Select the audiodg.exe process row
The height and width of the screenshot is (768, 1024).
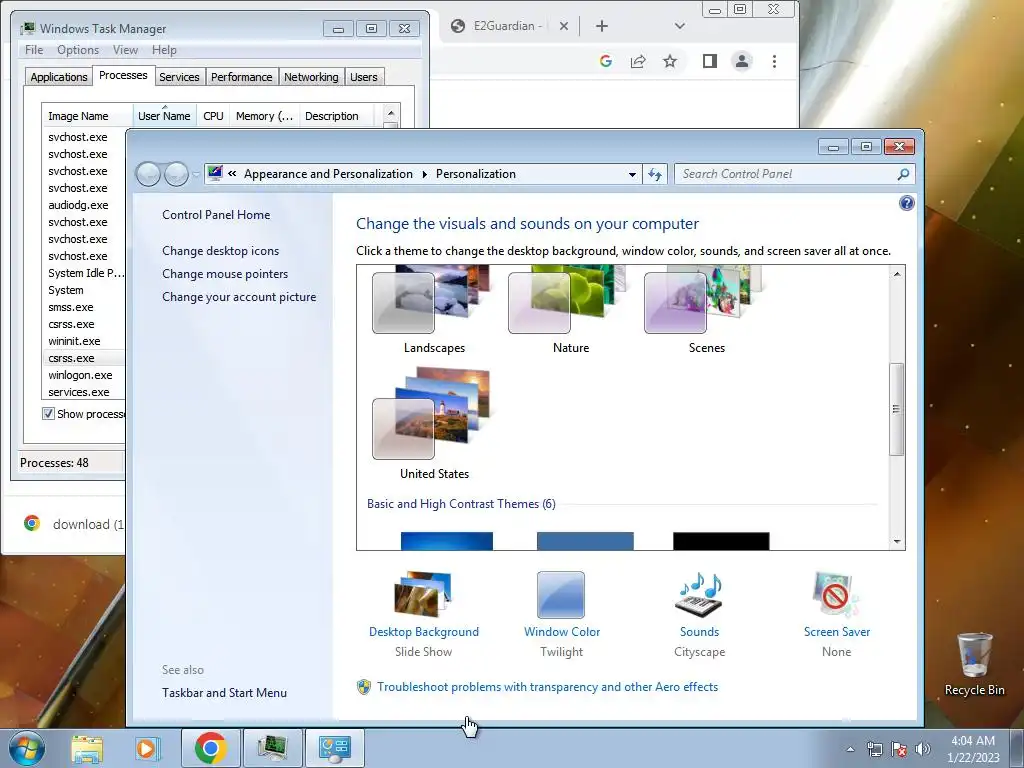point(83,205)
